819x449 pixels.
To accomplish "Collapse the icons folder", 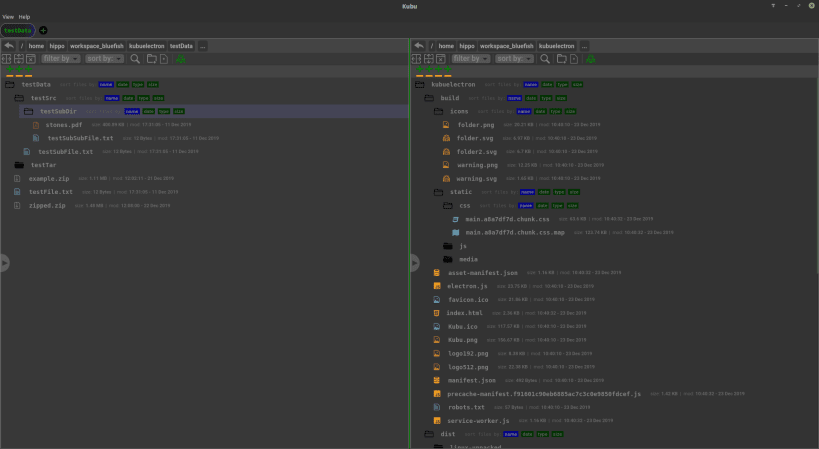I will point(439,111).
